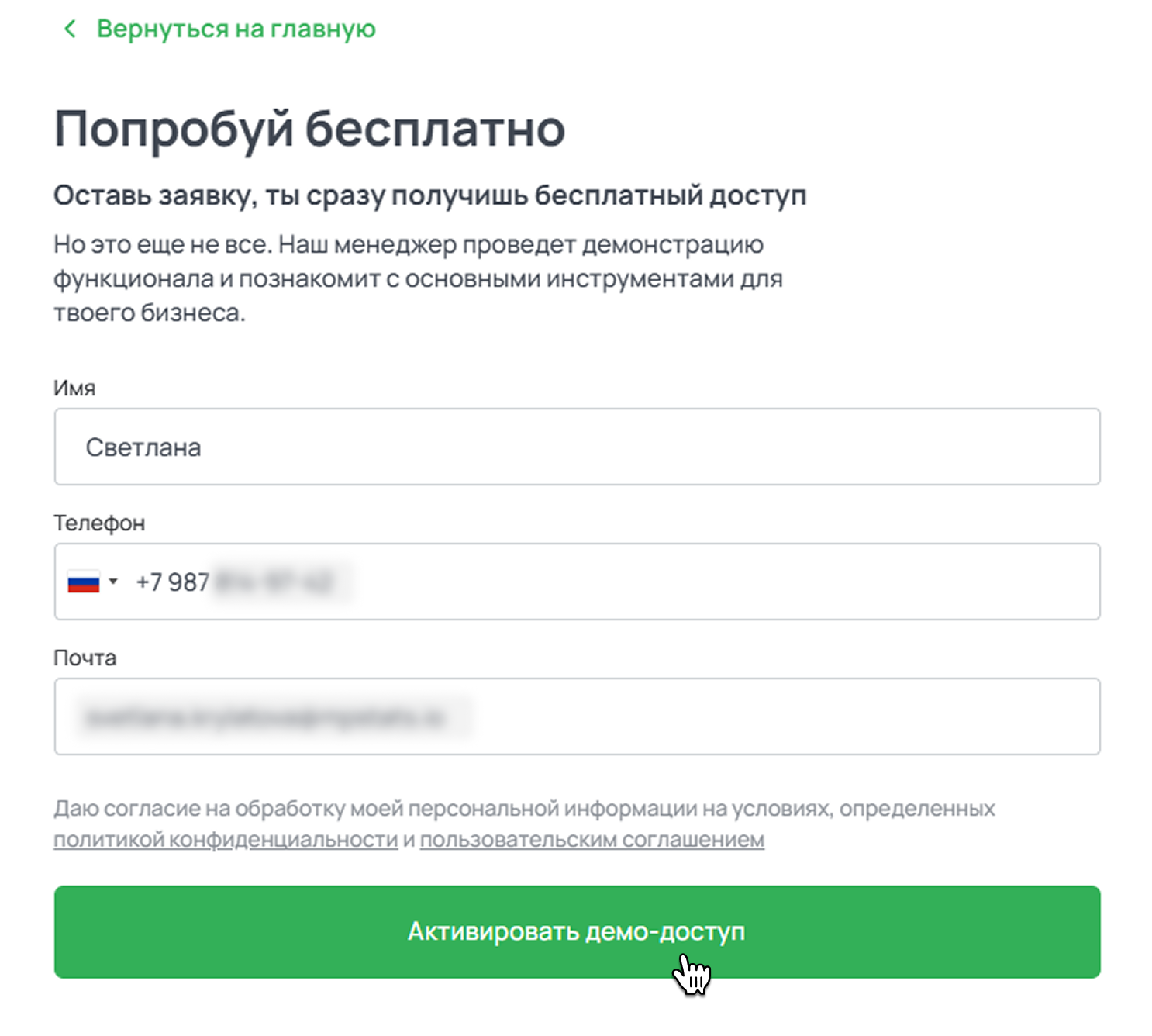Expand the country code dropdown arrow

[x=113, y=581]
